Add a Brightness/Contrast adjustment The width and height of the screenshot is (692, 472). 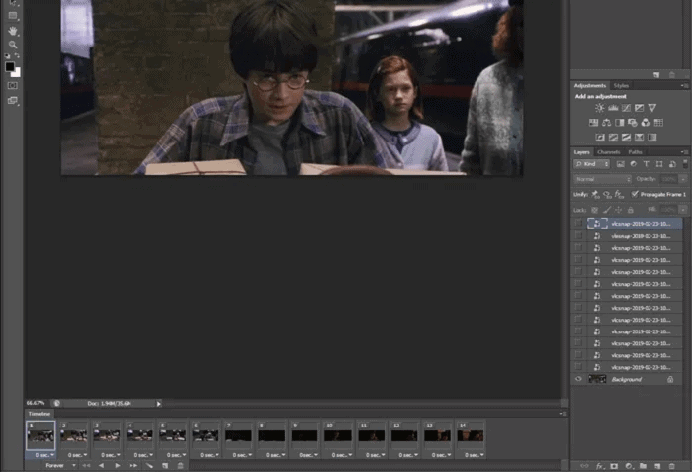[599, 108]
